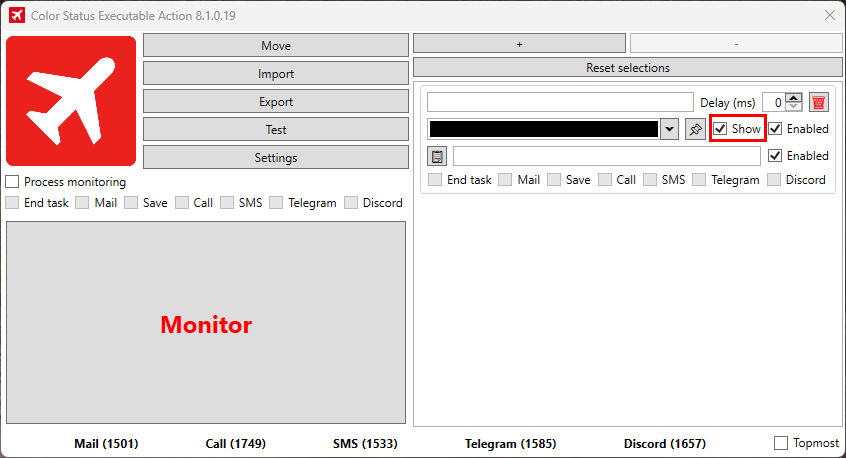Close the Color Status Executable Action window

point(830,15)
